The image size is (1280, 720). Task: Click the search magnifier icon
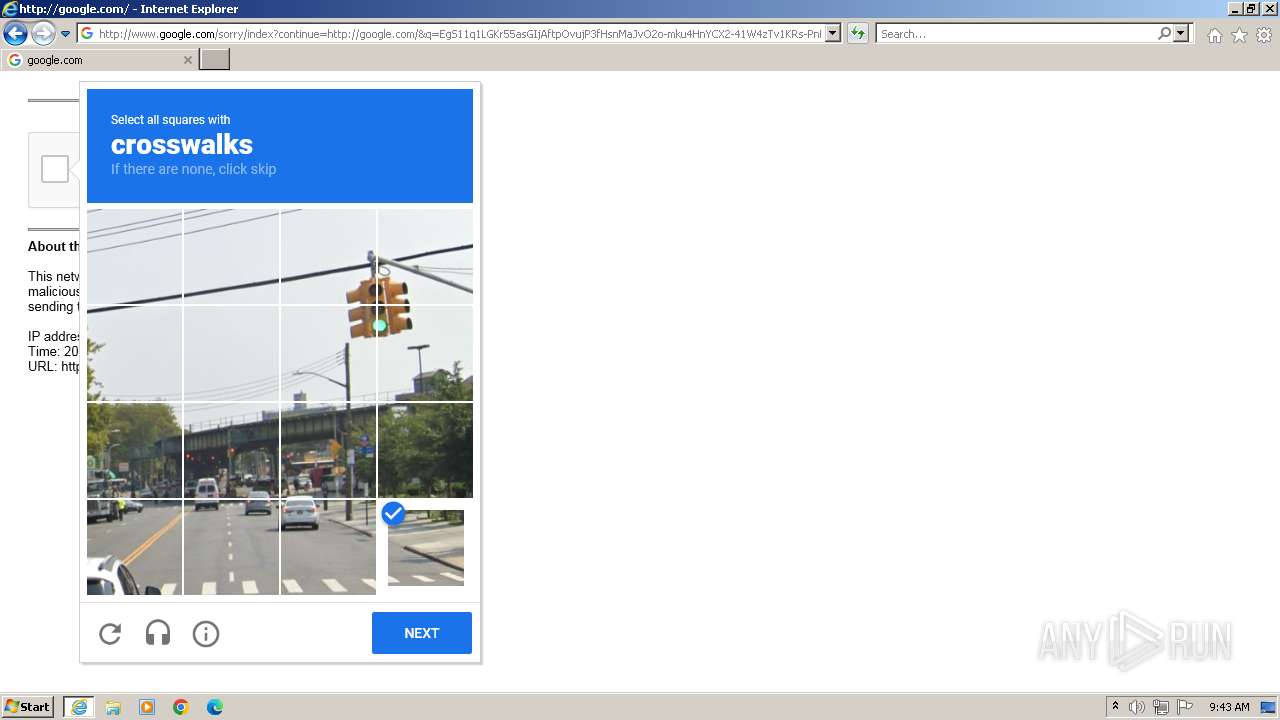[1164, 34]
